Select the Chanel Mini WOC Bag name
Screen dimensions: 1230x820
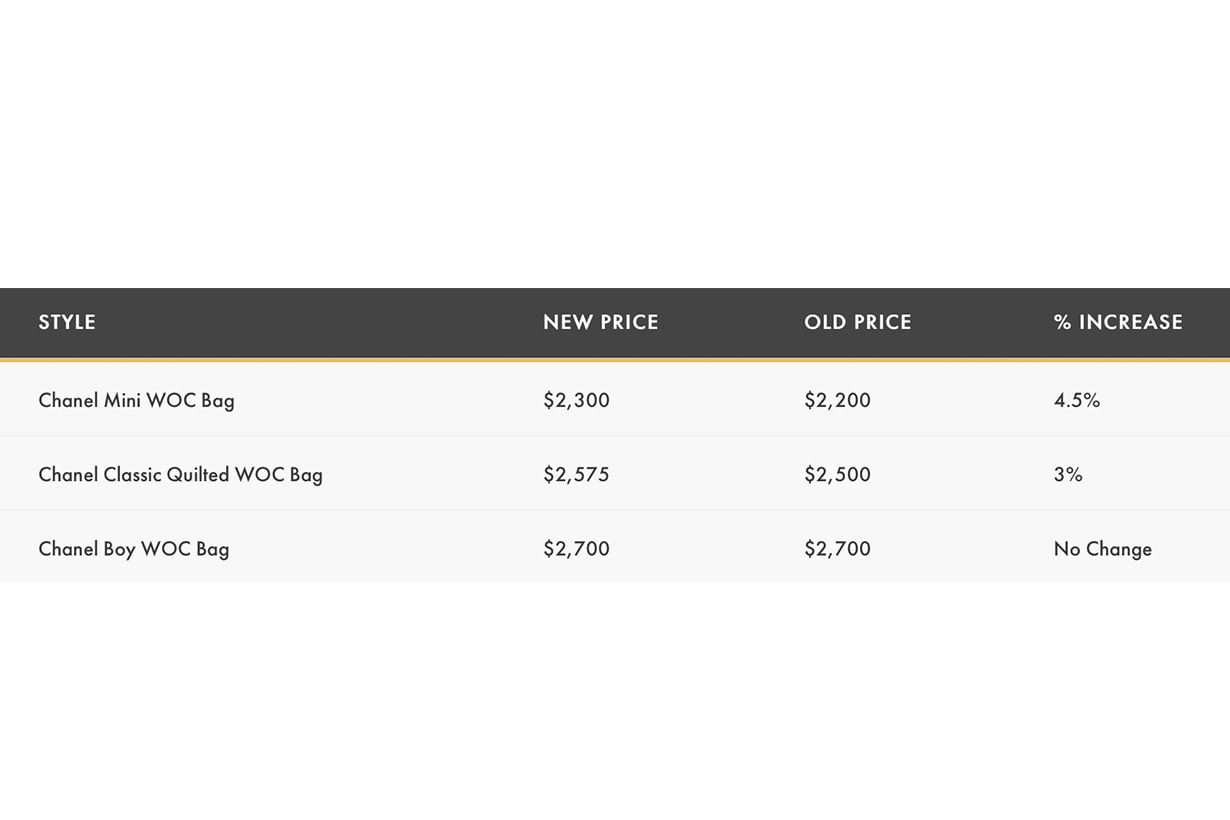[136, 400]
